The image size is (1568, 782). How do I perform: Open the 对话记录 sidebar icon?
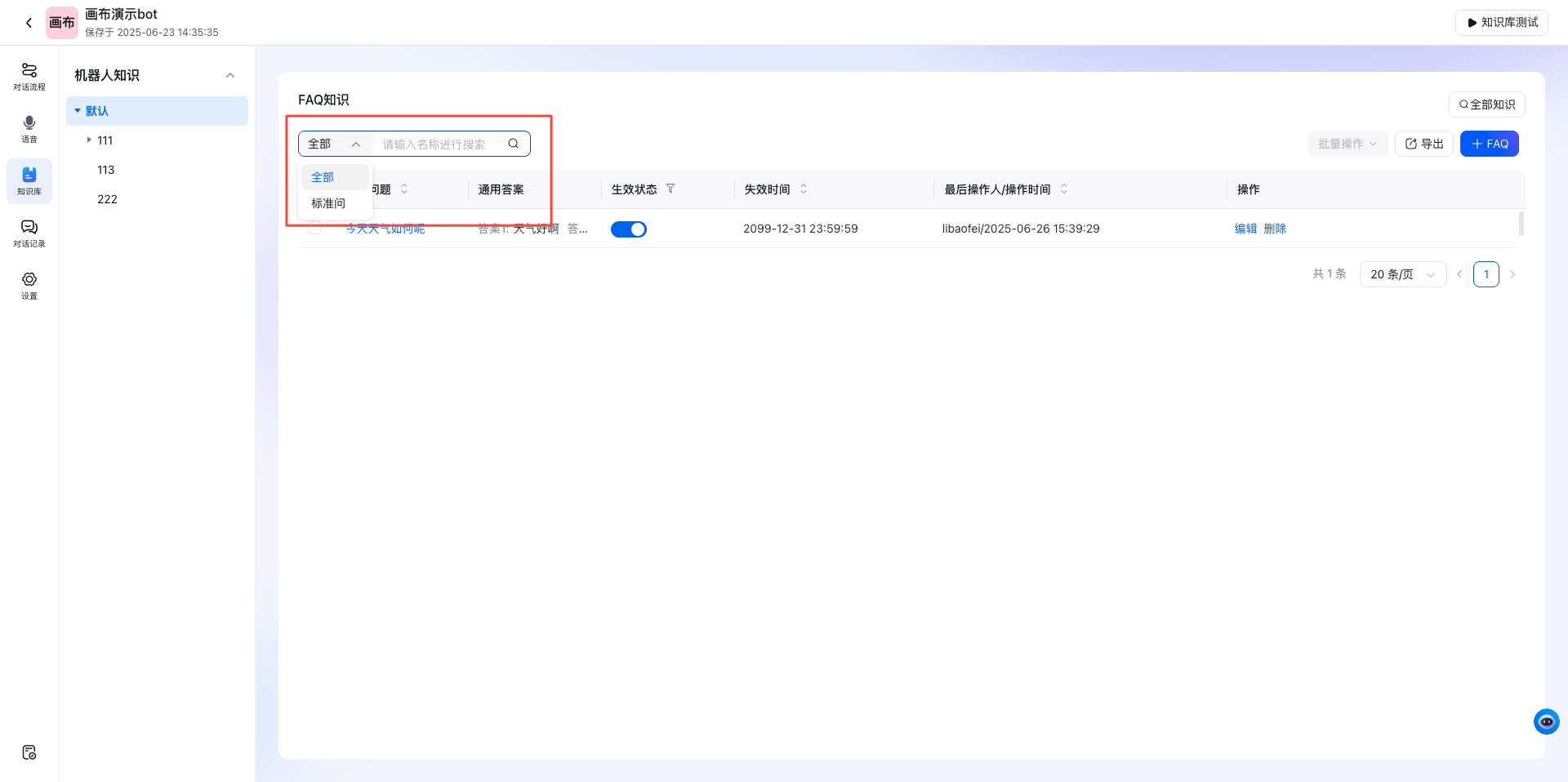(29, 233)
